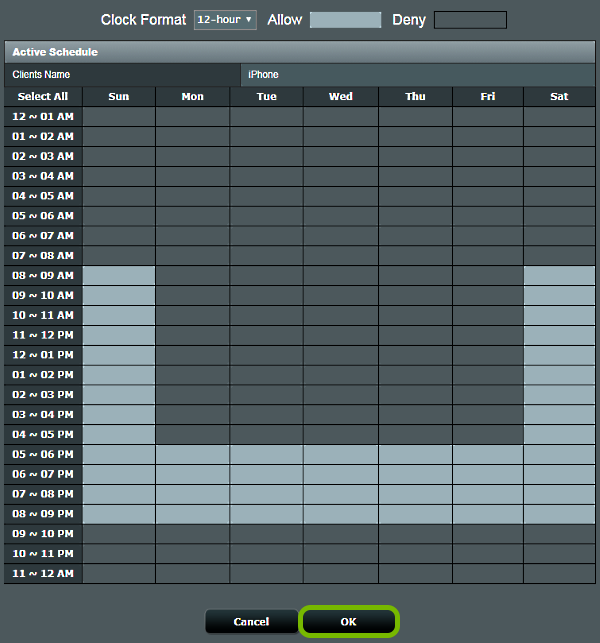Toggle Tue 04 ~ 05 PM denied cell
The image size is (600, 643).
point(267,435)
